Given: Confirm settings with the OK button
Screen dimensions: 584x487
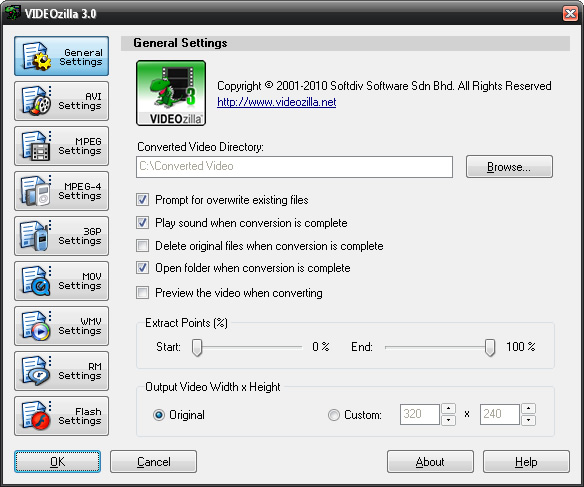Looking at the screenshot, I should pos(57,462).
